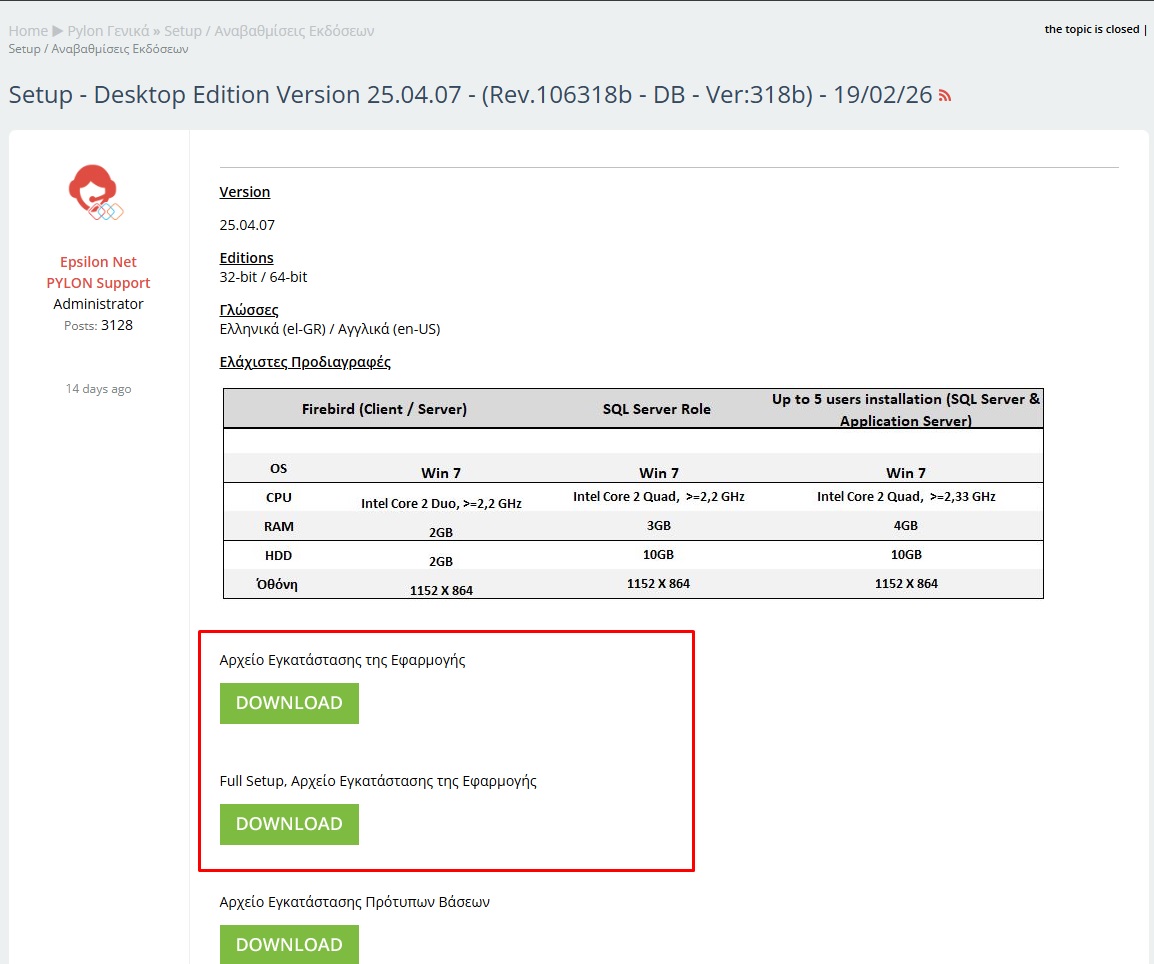Viewport: 1154px width, 964px height.
Task: Click the Desktop Edition Version 25.04.07 topic title
Action: [470, 96]
